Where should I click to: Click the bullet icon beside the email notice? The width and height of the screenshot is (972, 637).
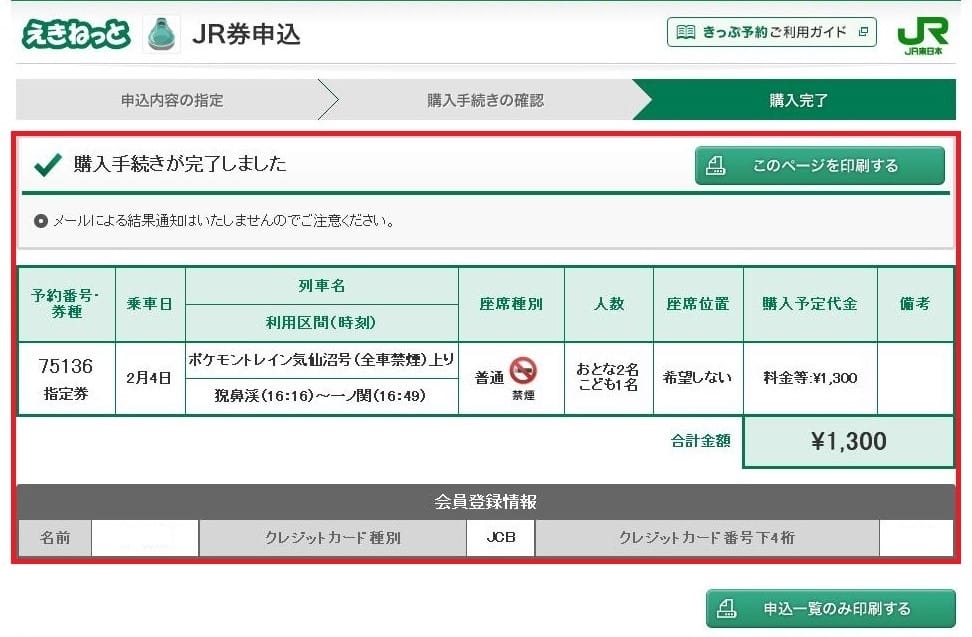pyautogui.click(x=41, y=221)
